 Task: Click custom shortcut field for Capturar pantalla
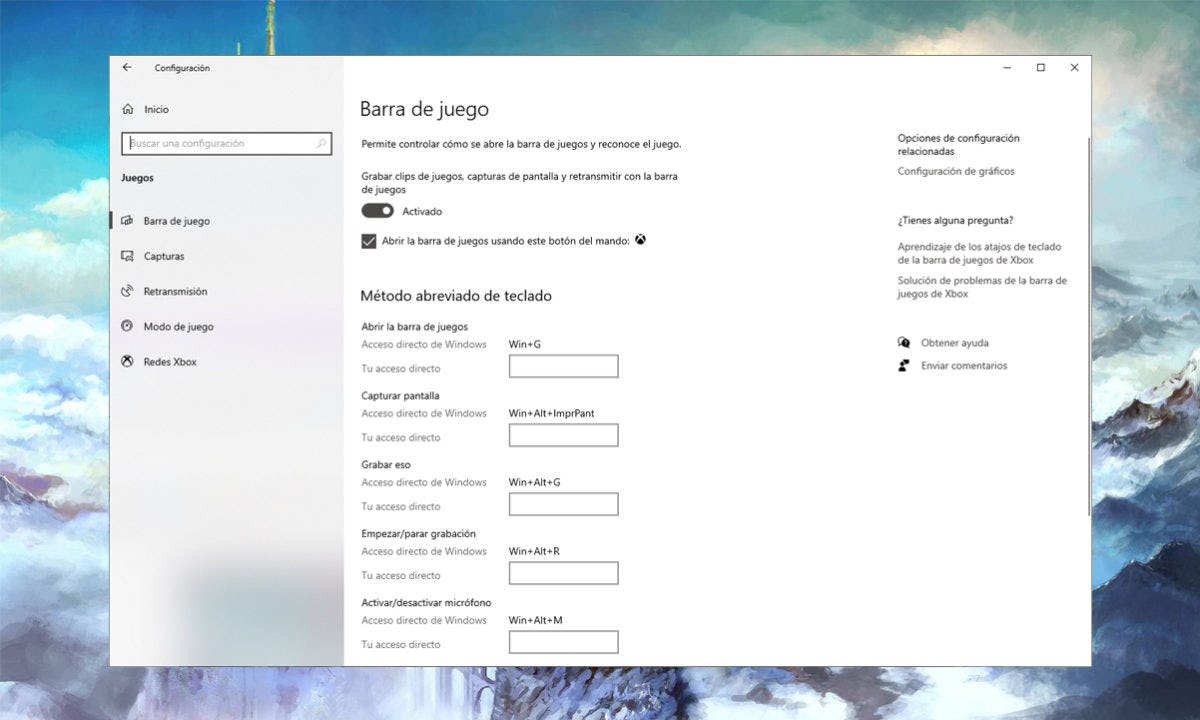pos(563,436)
